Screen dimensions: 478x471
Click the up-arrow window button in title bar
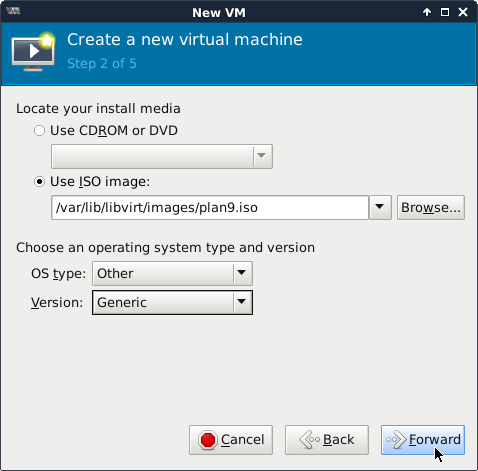[x=427, y=12]
